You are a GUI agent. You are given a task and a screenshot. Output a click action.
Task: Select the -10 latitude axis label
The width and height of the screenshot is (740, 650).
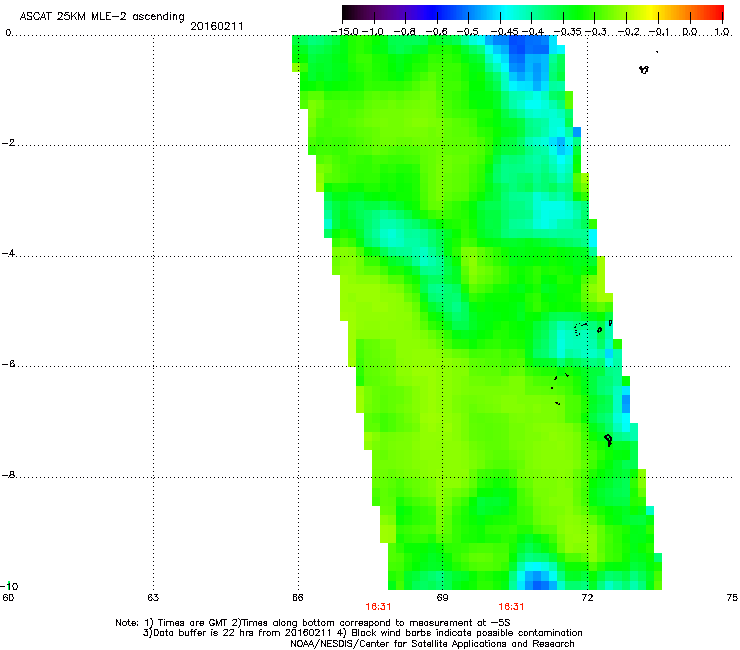pyautogui.click(x=9, y=586)
